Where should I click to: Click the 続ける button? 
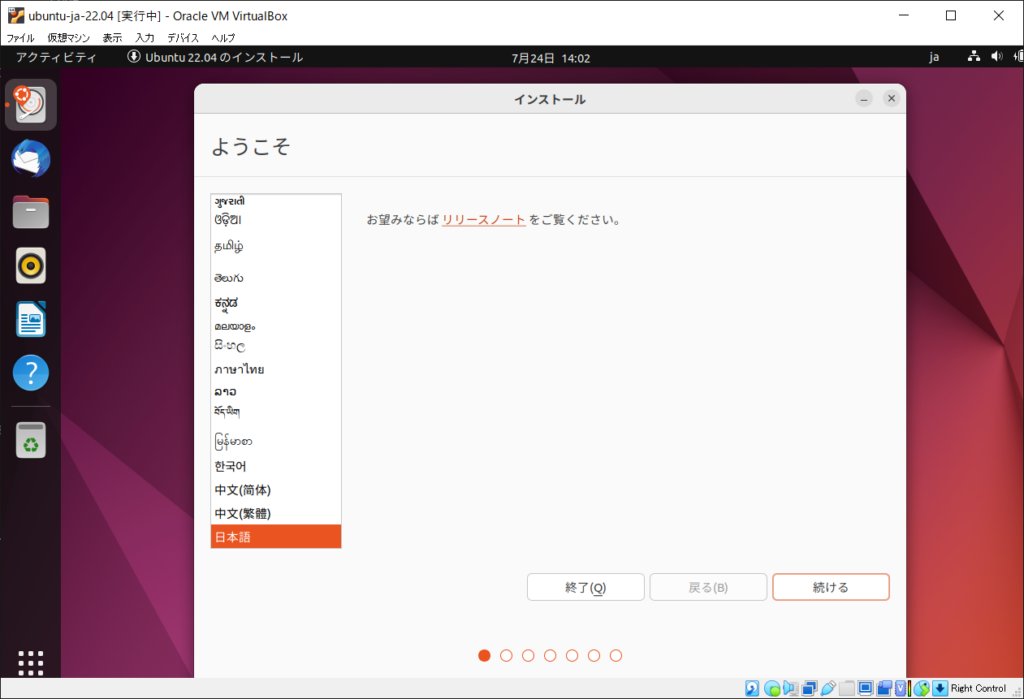tap(831, 587)
